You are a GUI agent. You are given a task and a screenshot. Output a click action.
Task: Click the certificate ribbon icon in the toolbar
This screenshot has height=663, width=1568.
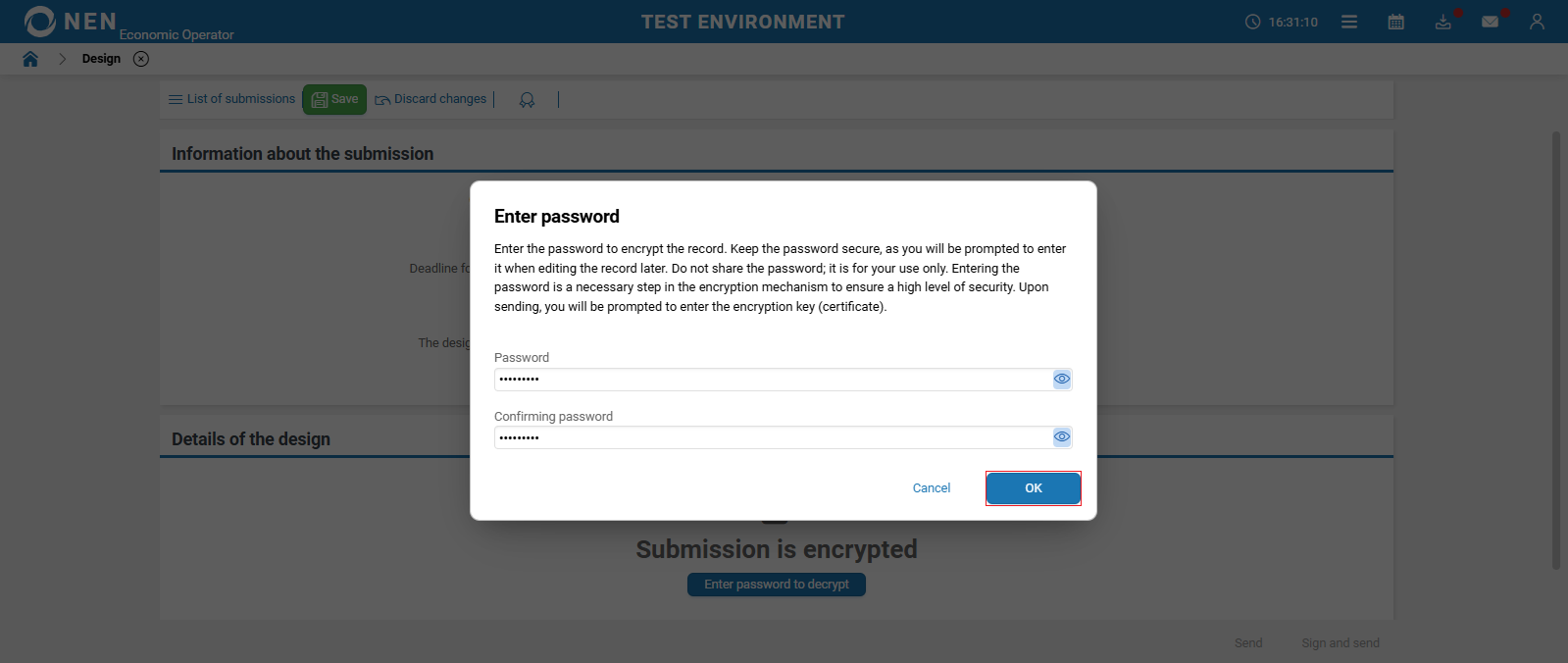(x=527, y=100)
